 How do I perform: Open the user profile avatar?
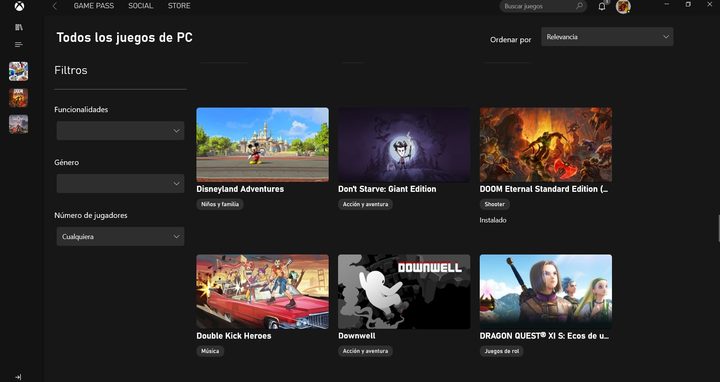(x=623, y=6)
